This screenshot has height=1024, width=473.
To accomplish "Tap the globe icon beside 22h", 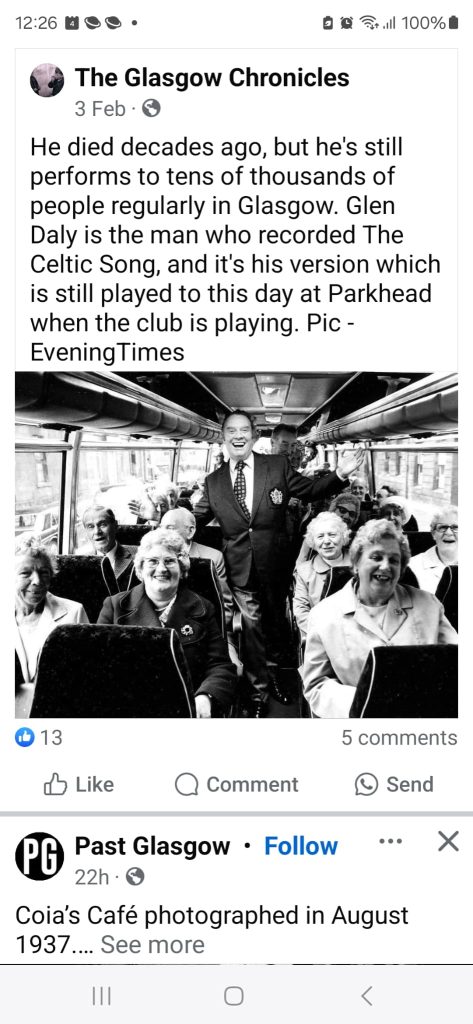I will 135,877.
